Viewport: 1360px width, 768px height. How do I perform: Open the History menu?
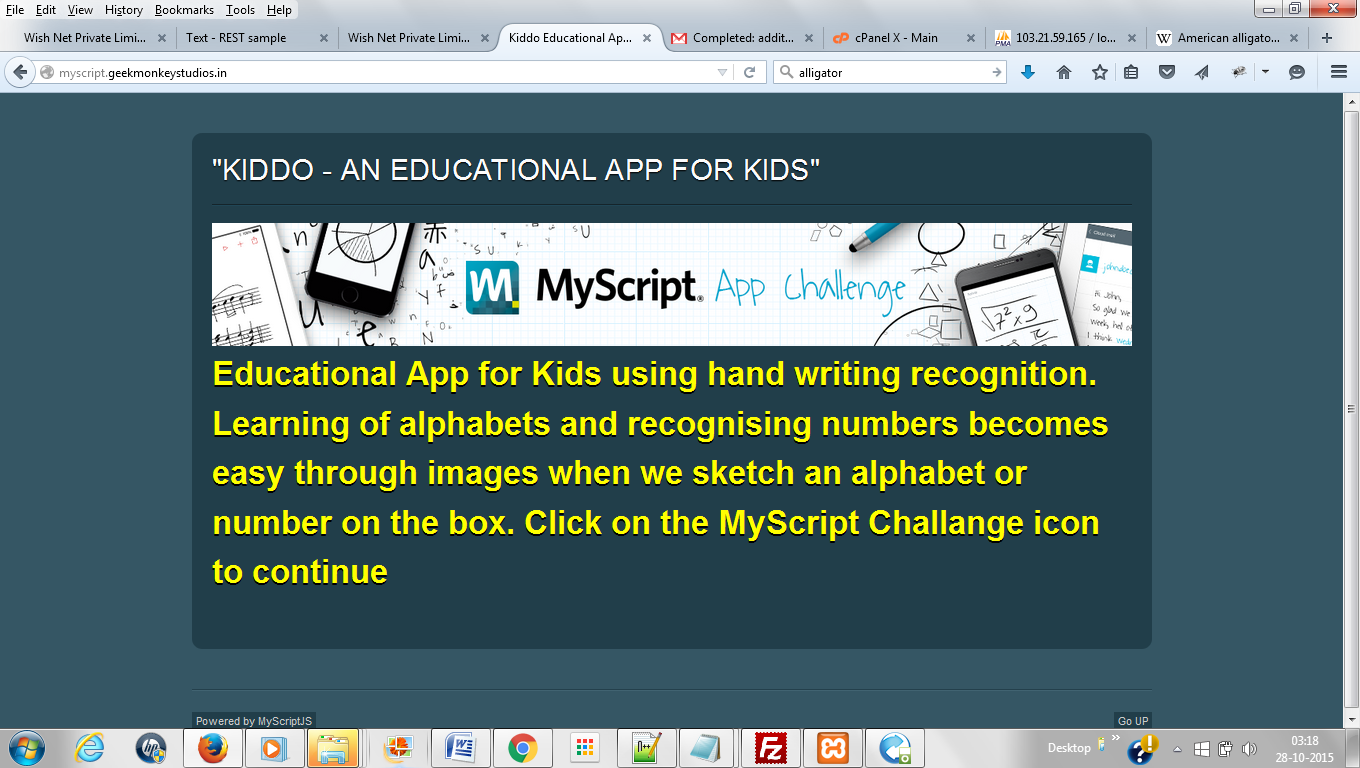pos(124,10)
